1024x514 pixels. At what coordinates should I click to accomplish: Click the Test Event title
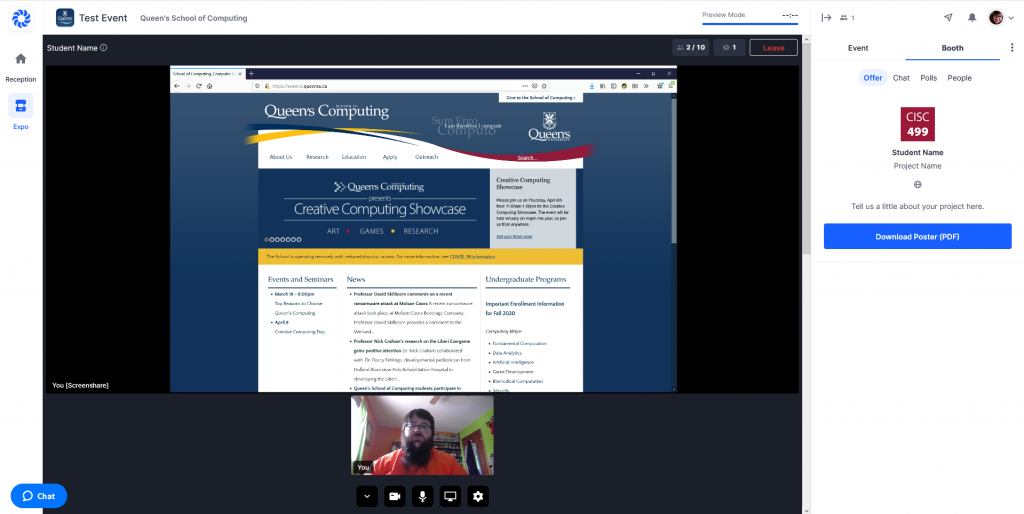point(103,18)
